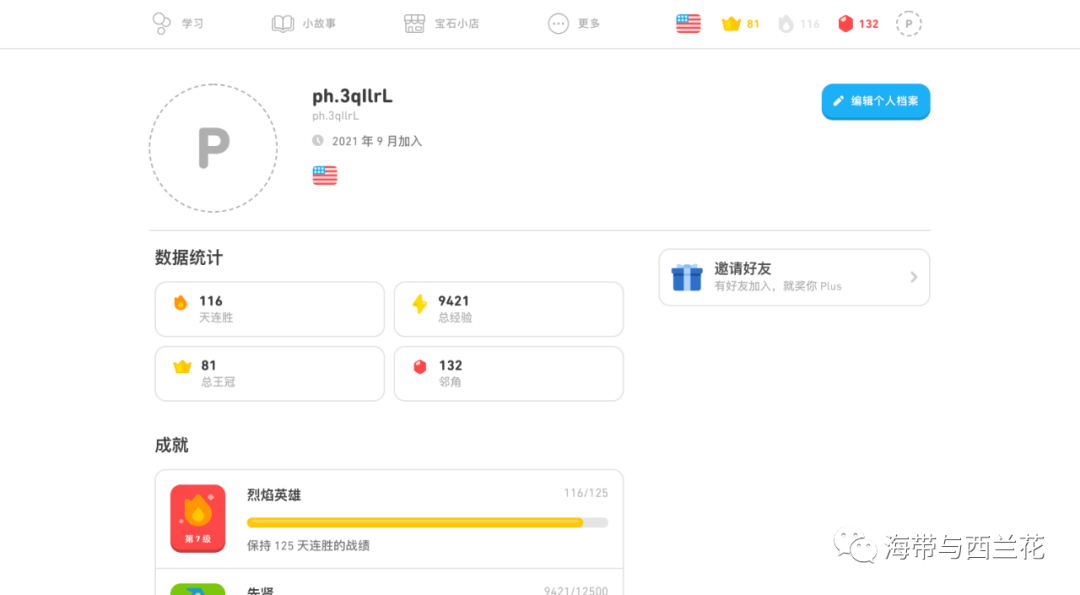Click the blue gift box icon

tap(686, 277)
